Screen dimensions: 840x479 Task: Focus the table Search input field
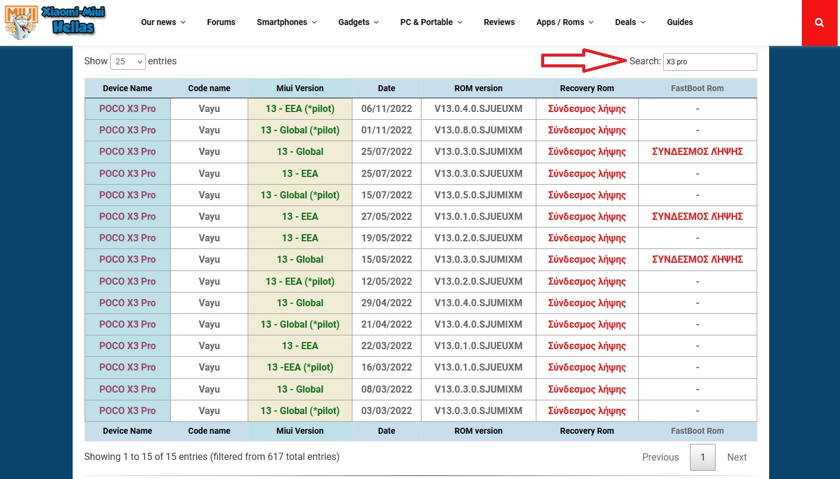710,62
